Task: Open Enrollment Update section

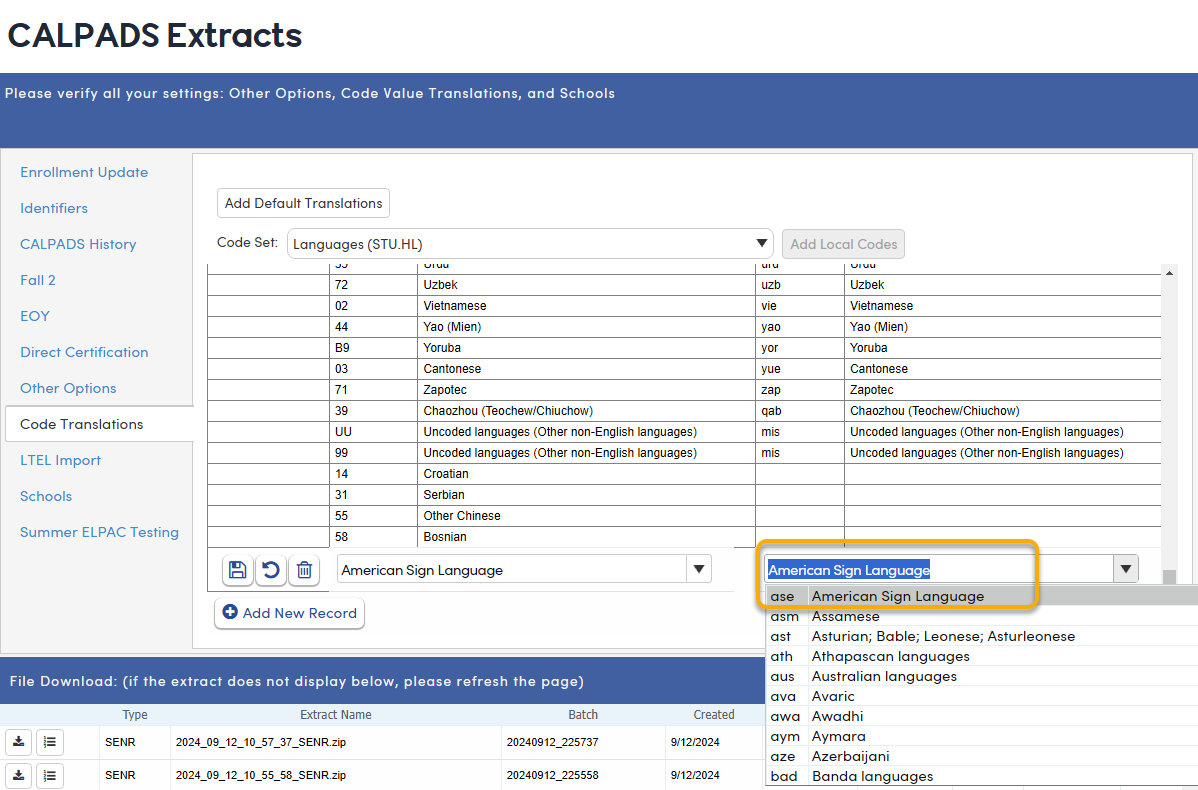Action: pyautogui.click(x=84, y=172)
